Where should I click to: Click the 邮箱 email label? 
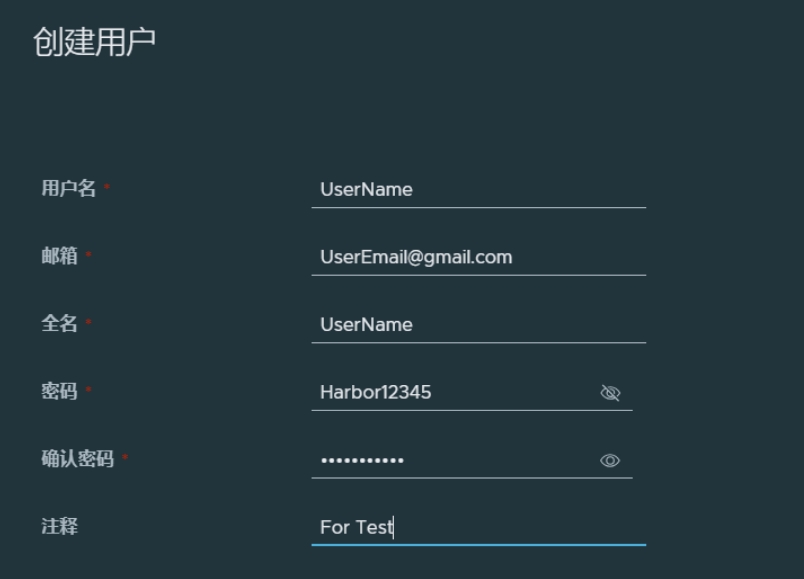pos(59,255)
